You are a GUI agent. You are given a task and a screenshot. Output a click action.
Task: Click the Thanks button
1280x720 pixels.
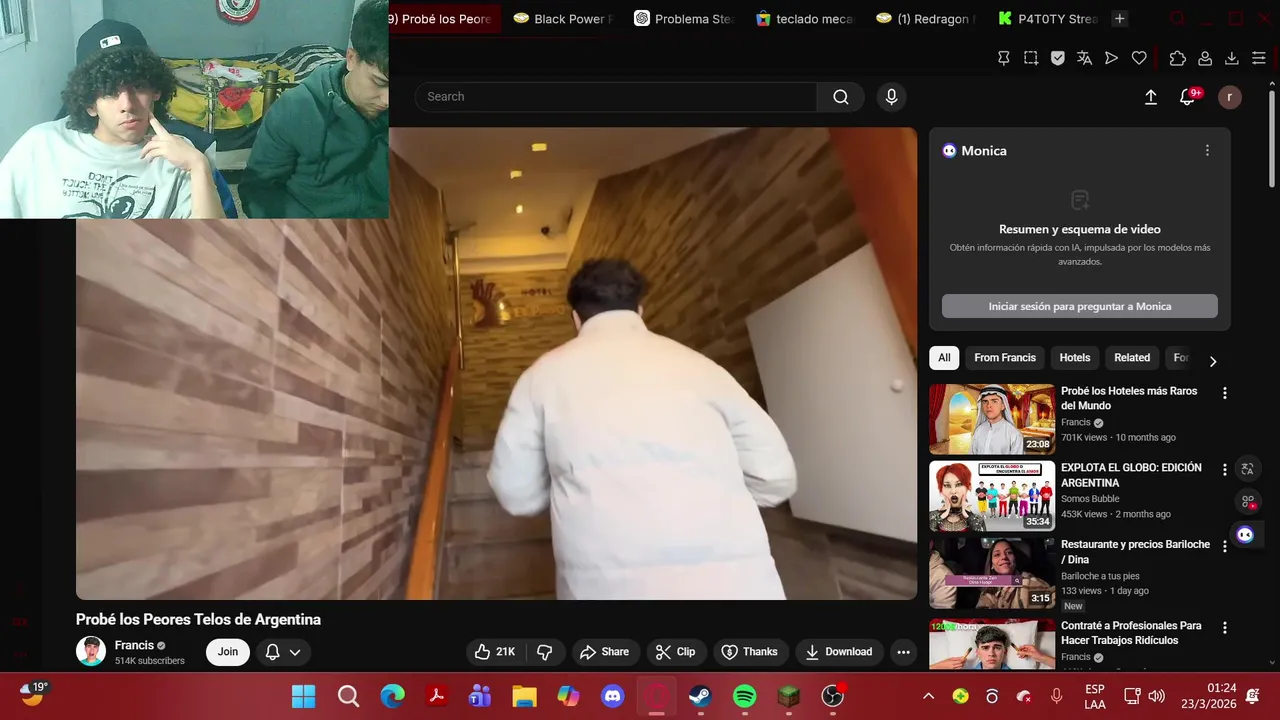click(x=750, y=652)
